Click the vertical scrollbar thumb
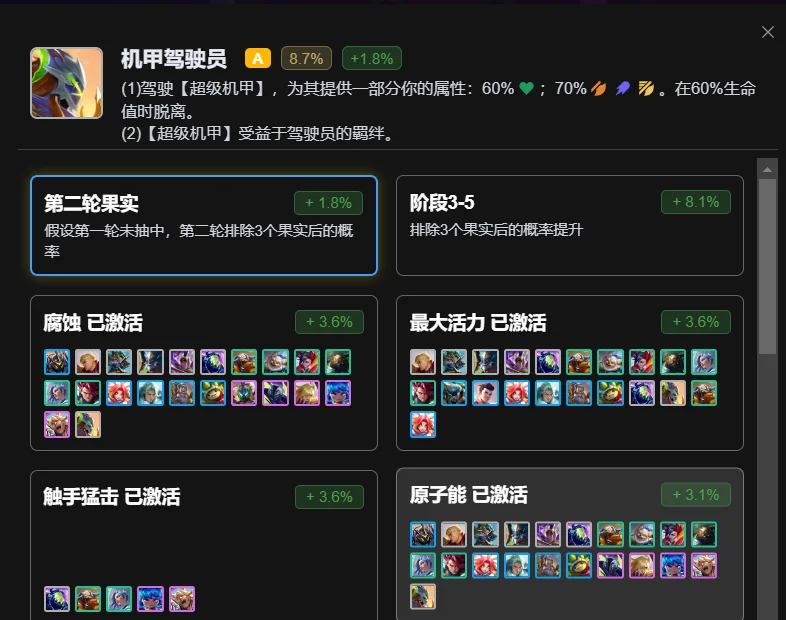 coord(767,267)
